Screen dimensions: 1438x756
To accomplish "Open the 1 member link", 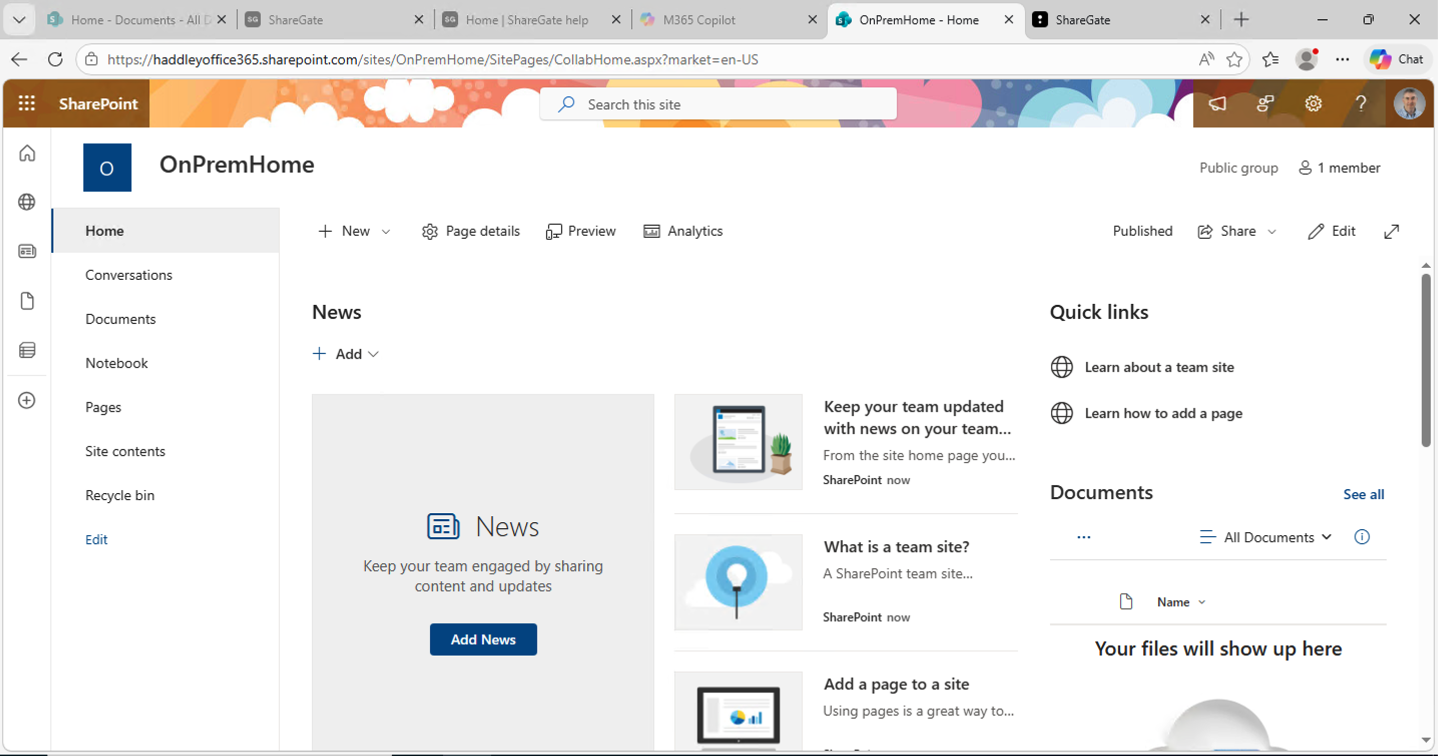I will 1339,168.
